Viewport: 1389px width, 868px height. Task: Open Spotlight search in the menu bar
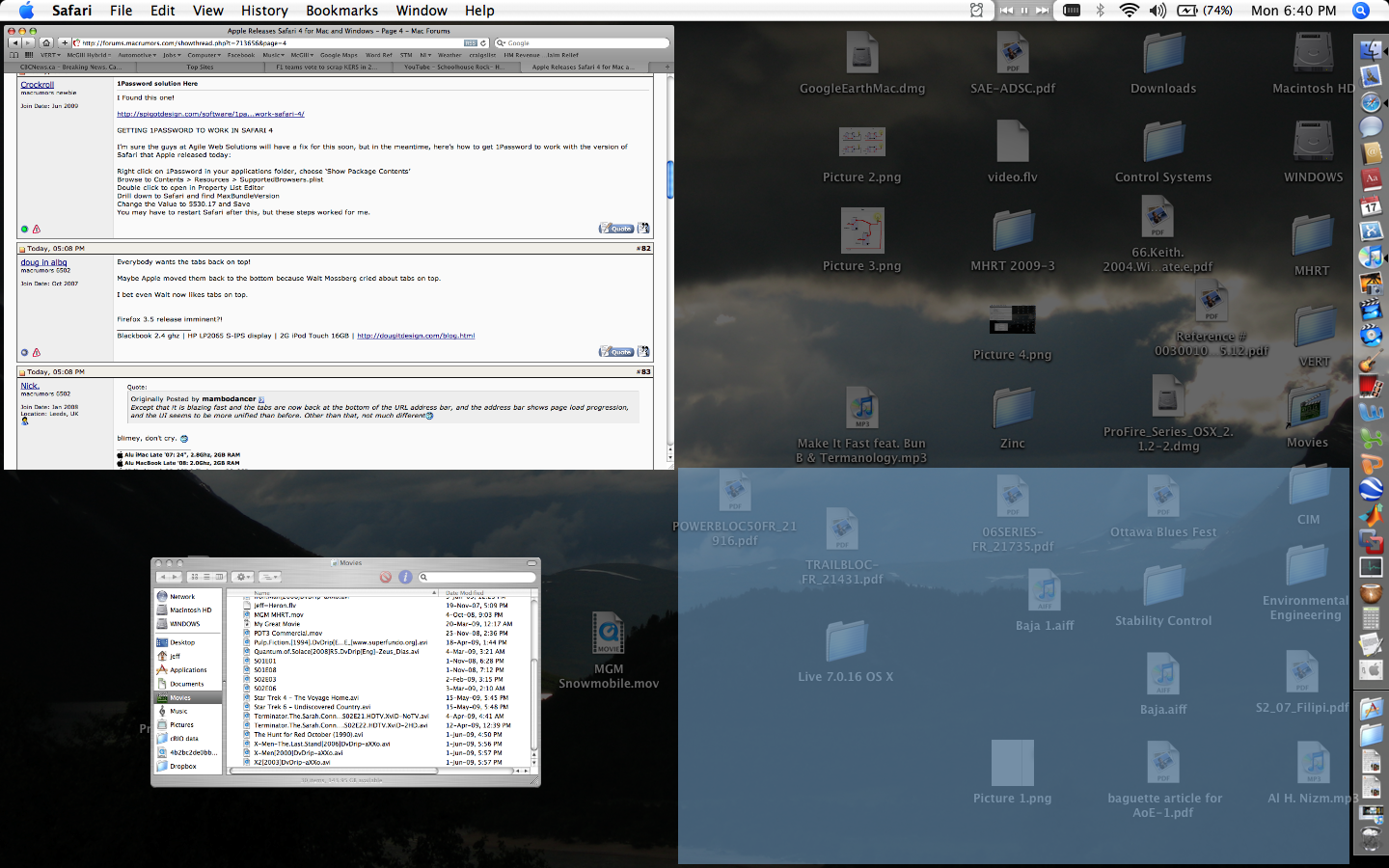coord(1361,11)
